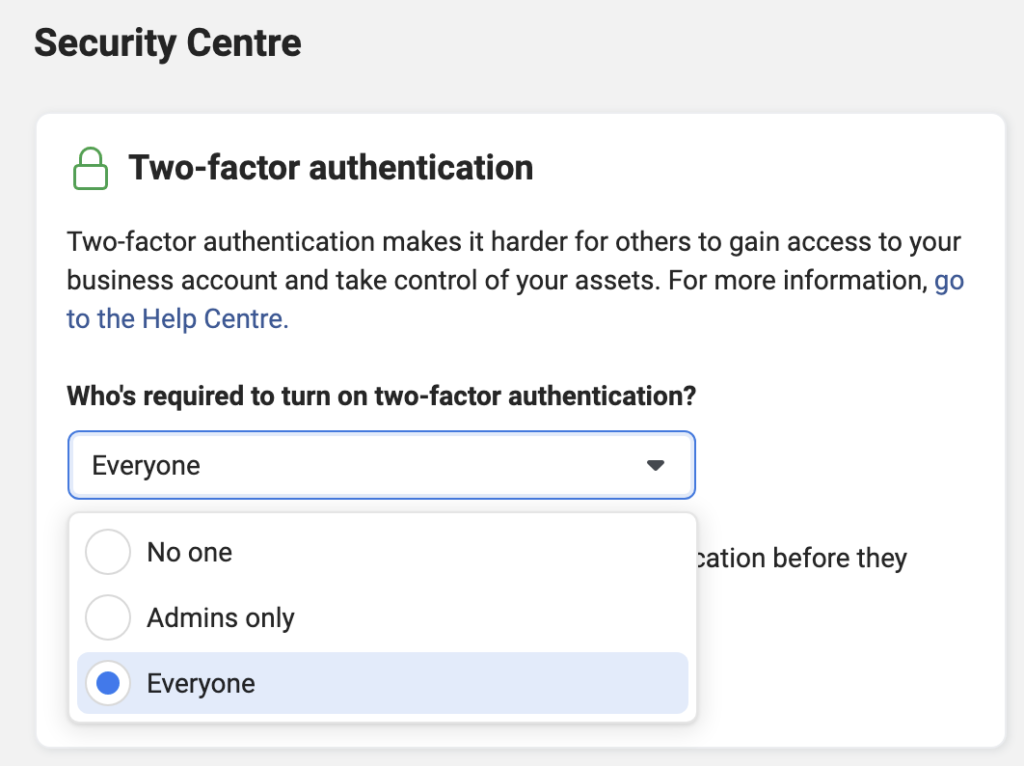
Task: Click the word "go" link after information
Action: pos(949,281)
